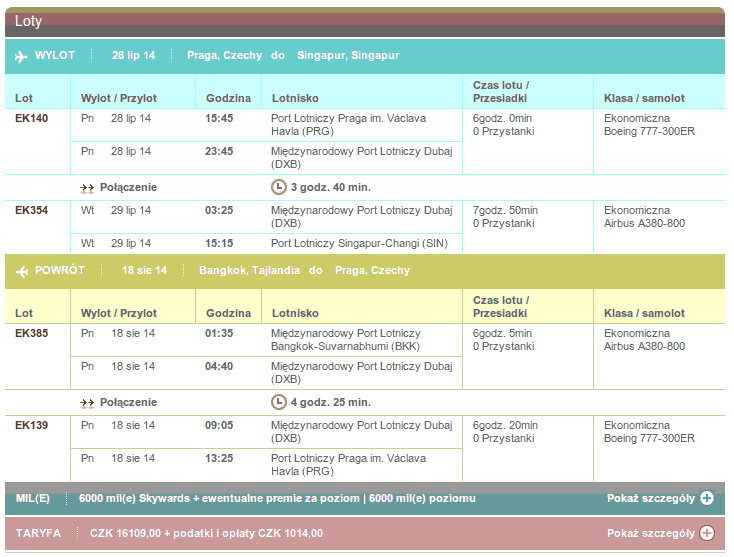Click departure time 15:45

pyautogui.click(x=219, y=118)
